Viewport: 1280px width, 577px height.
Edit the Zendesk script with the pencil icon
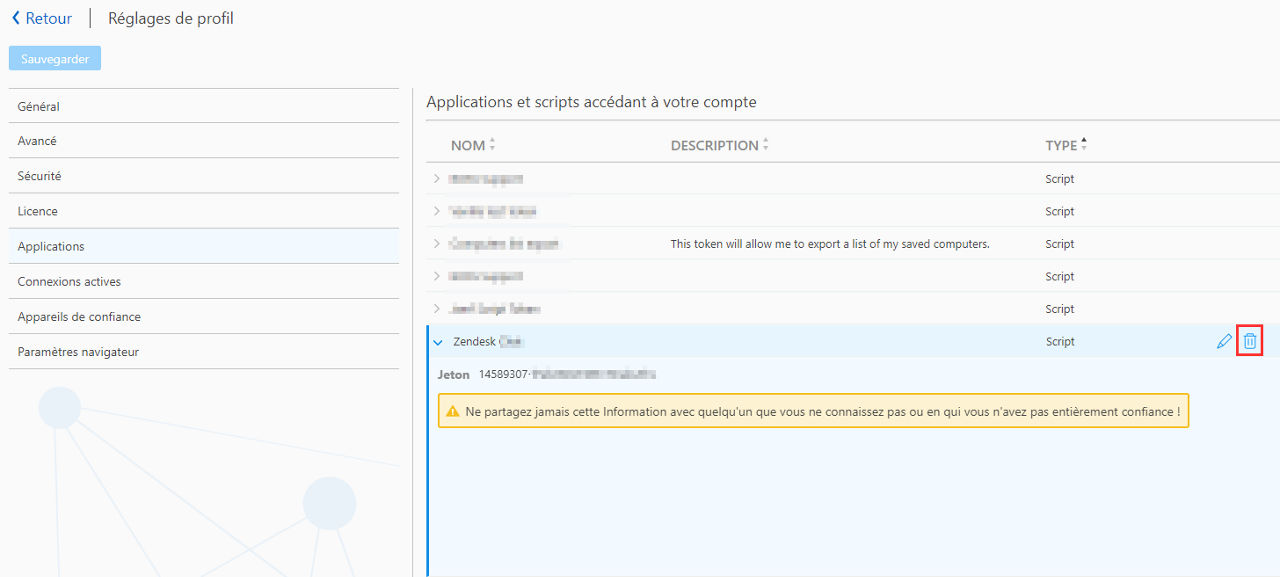click(1224, 342)
